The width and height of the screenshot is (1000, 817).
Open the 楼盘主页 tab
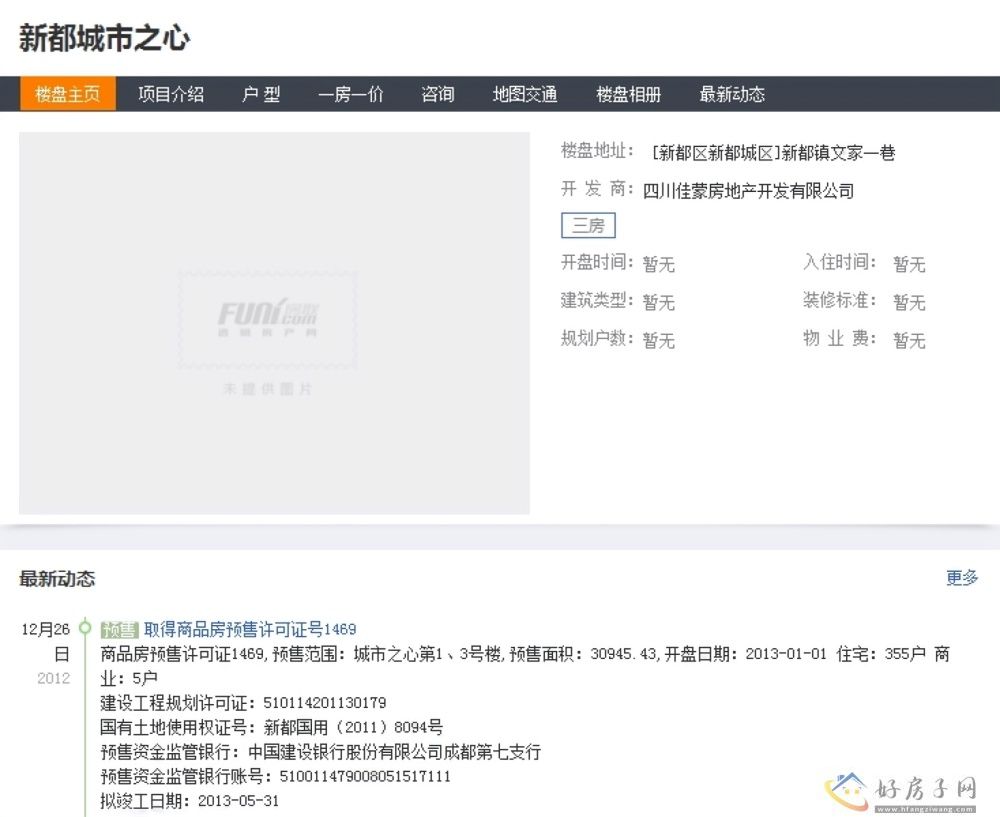pyautogui.click(x=67, y=94)
